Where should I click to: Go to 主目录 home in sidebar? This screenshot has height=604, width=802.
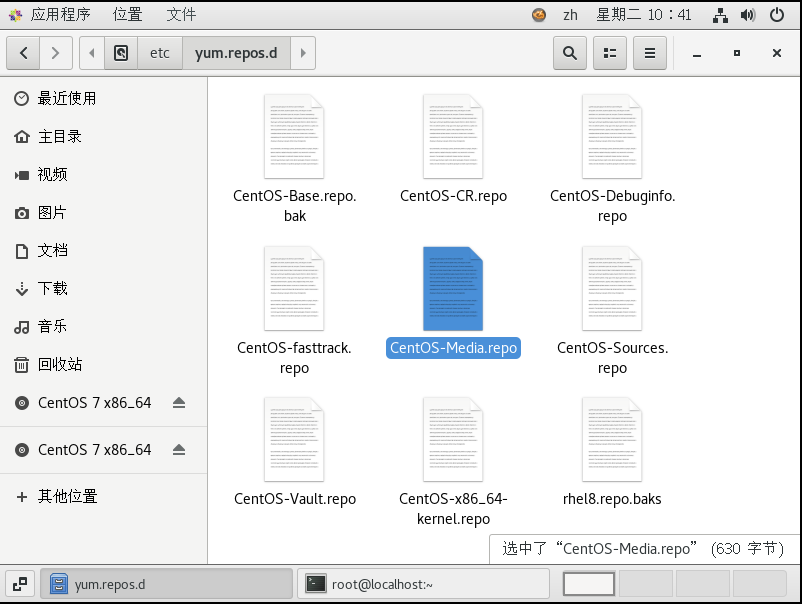coord(103,137)
